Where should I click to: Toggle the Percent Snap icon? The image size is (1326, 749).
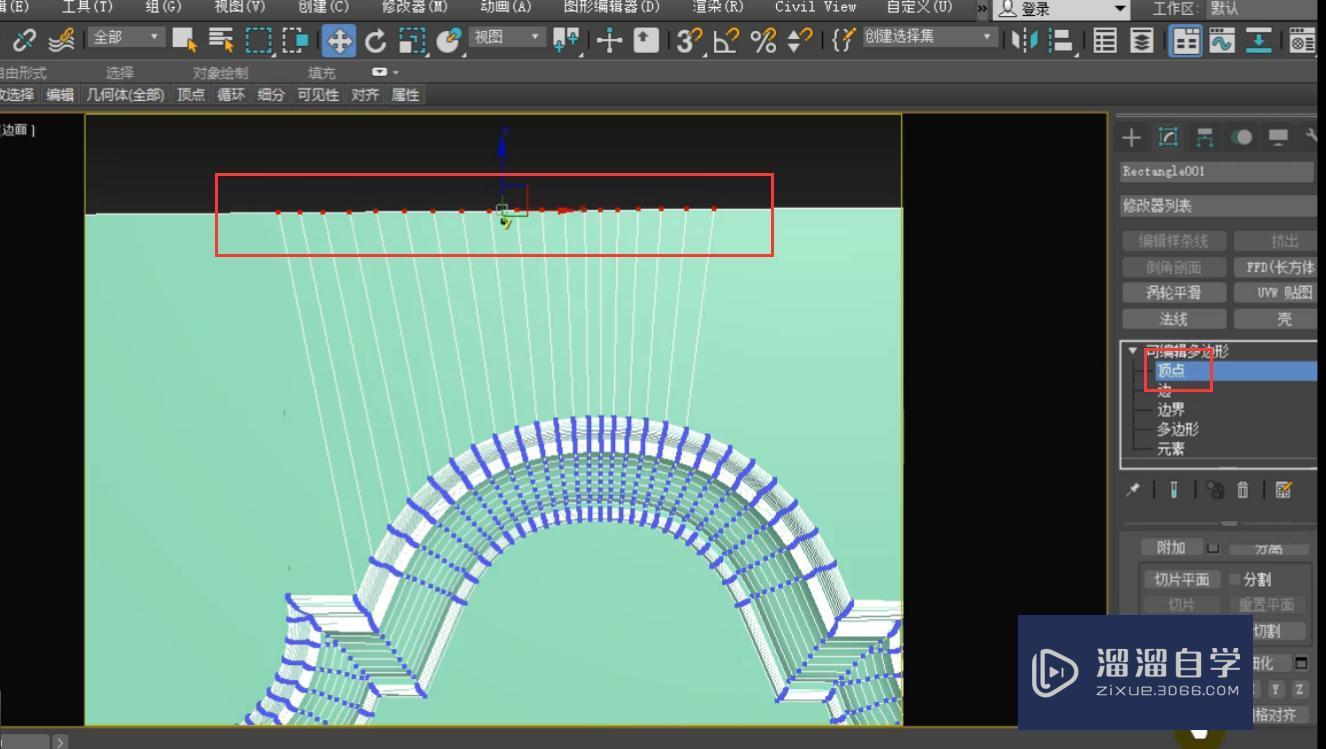(763, 40)
